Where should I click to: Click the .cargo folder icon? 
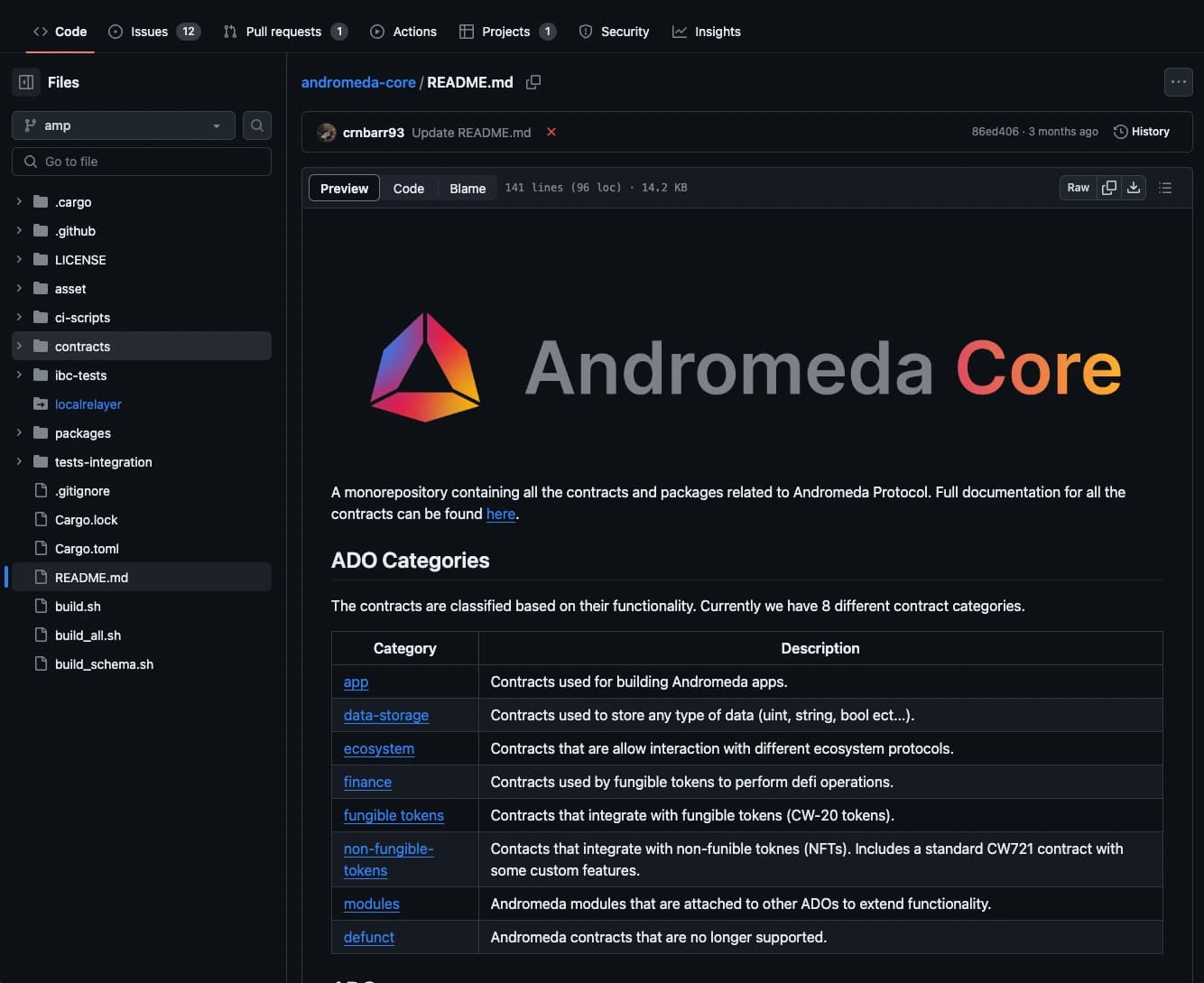(x=41, y=201)
